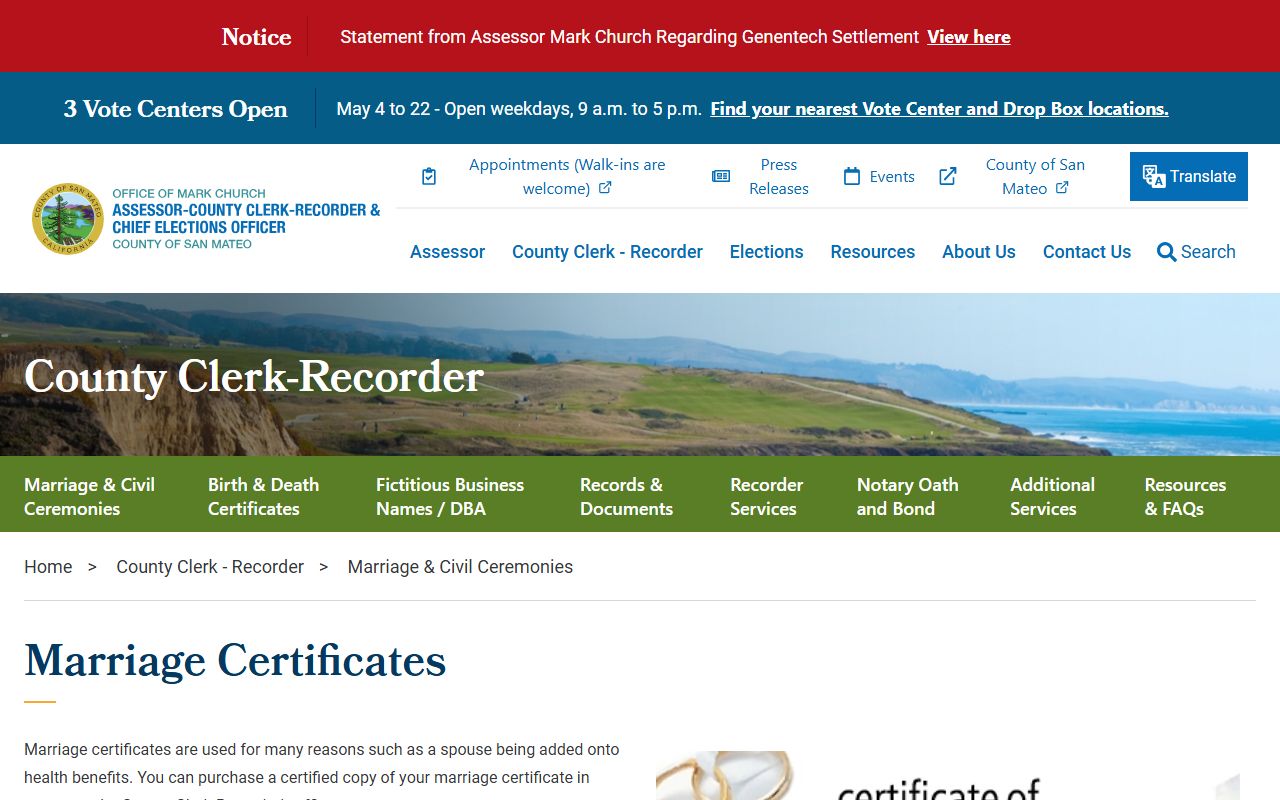Select Additional Services tab

1052,496
